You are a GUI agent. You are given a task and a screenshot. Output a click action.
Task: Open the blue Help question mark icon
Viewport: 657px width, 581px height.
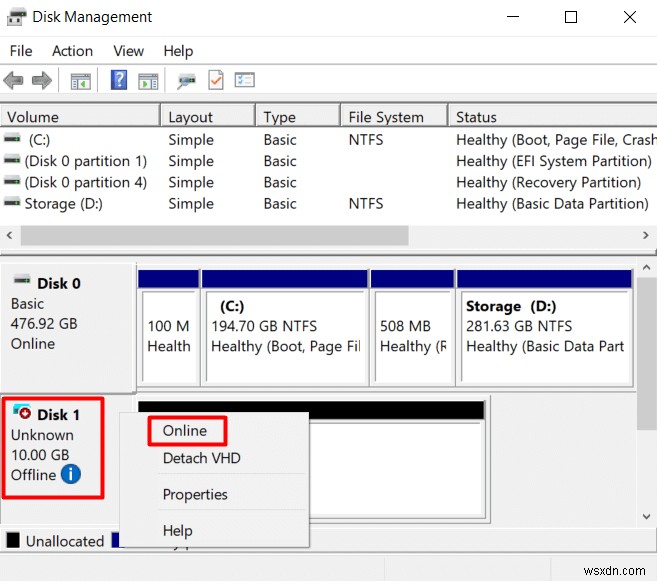tap(119, 80)
